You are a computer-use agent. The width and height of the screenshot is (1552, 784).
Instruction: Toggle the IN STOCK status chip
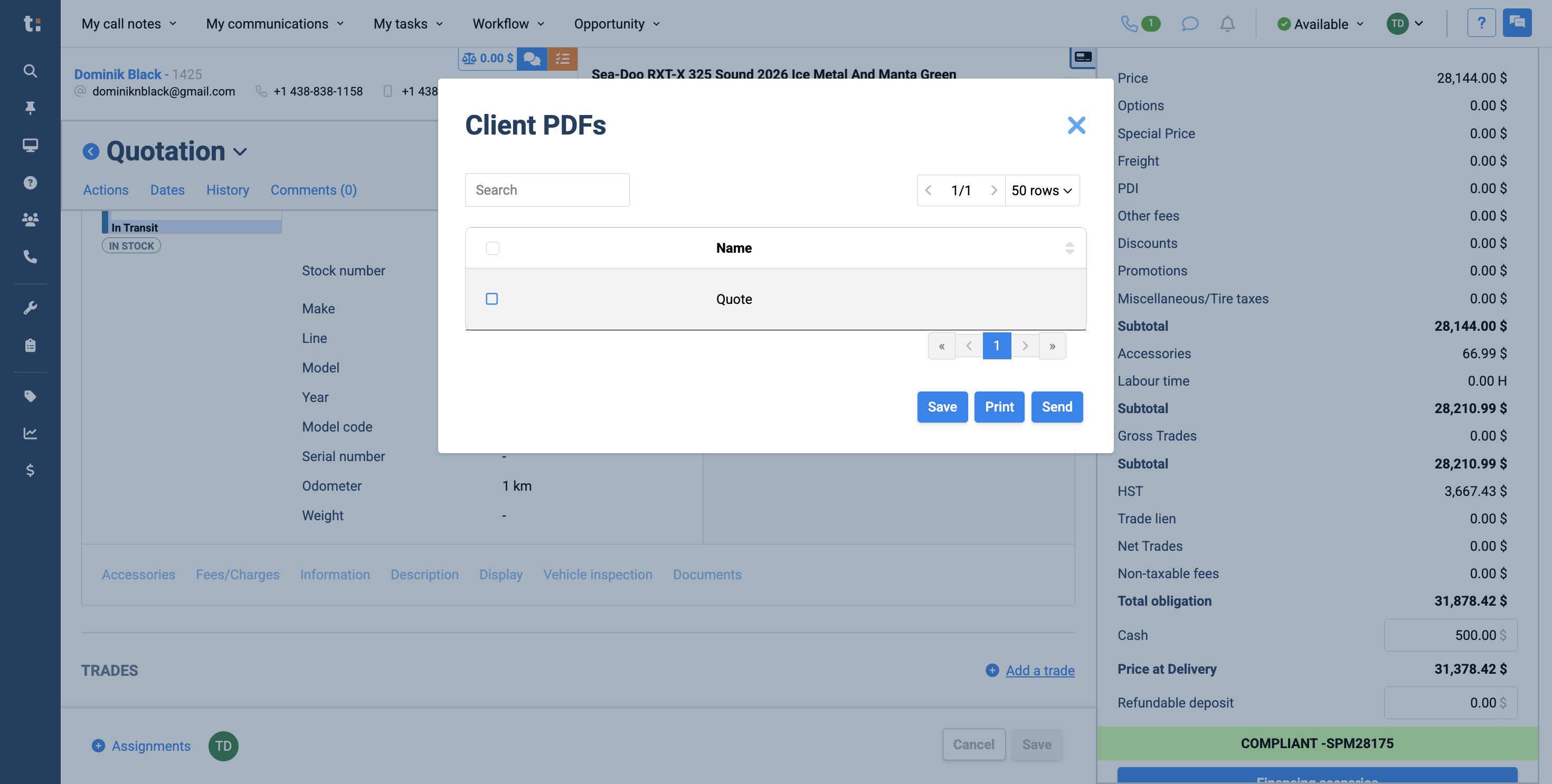coord(131,245)
